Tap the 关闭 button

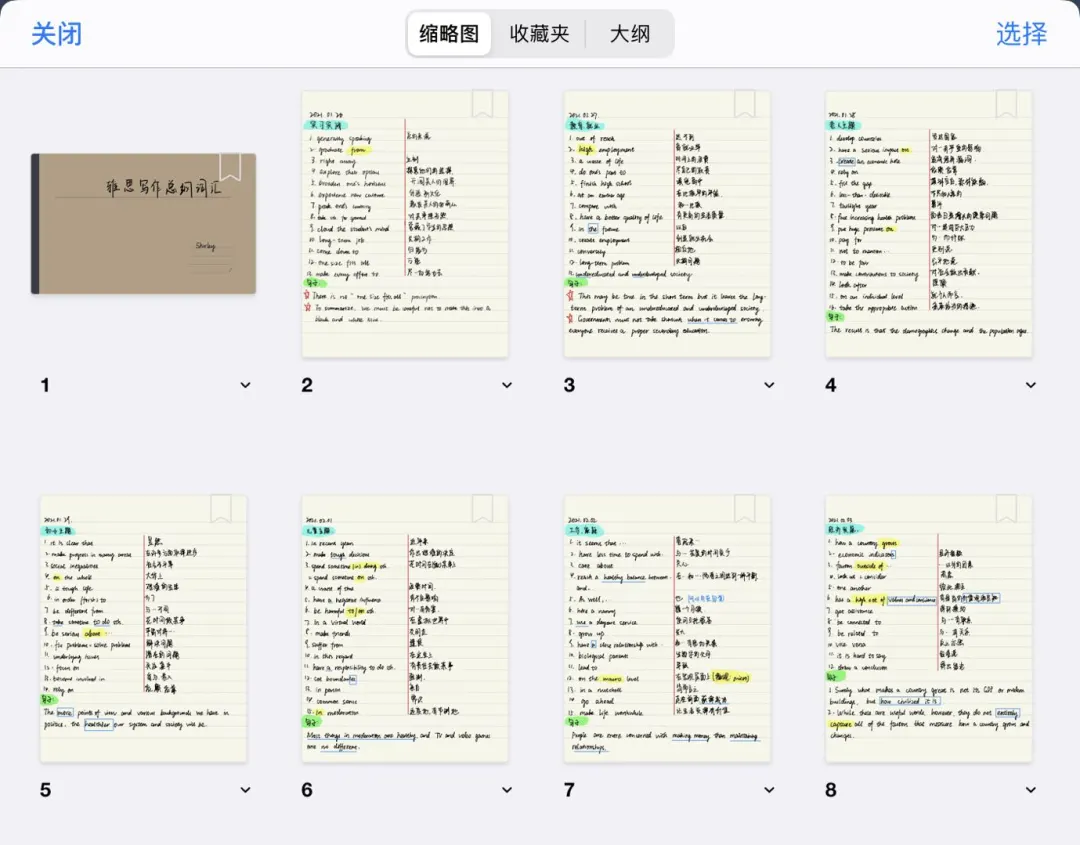[x=56, y=34]
